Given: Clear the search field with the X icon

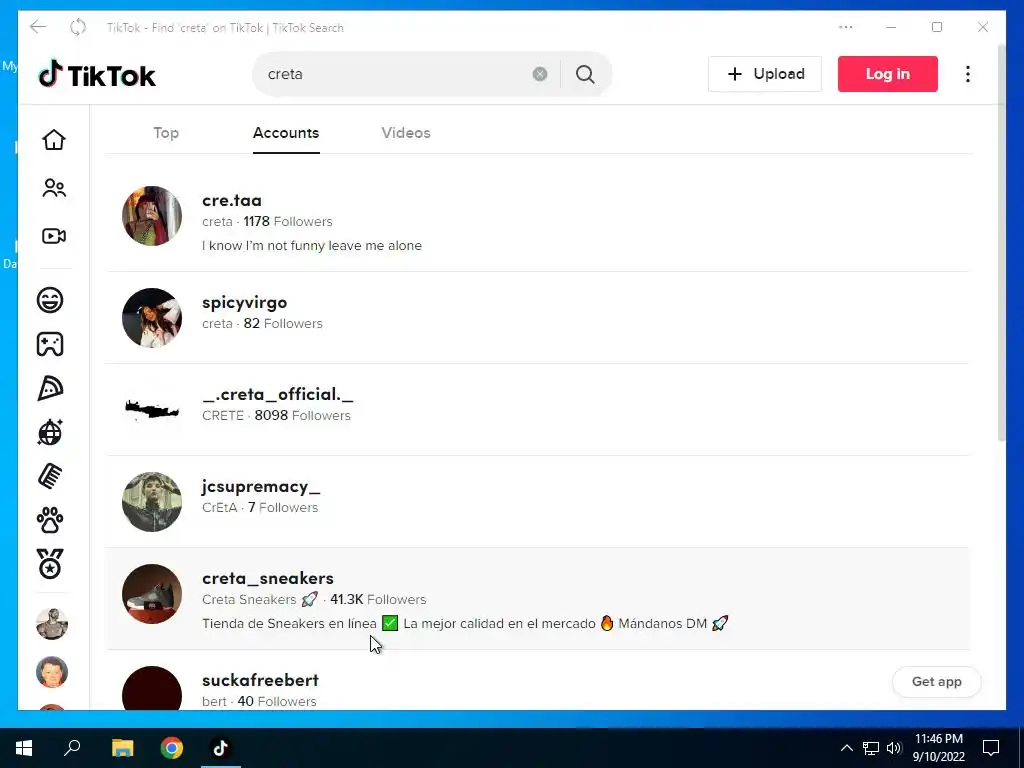Looking at the screenshot, I should tap(539, 74).
